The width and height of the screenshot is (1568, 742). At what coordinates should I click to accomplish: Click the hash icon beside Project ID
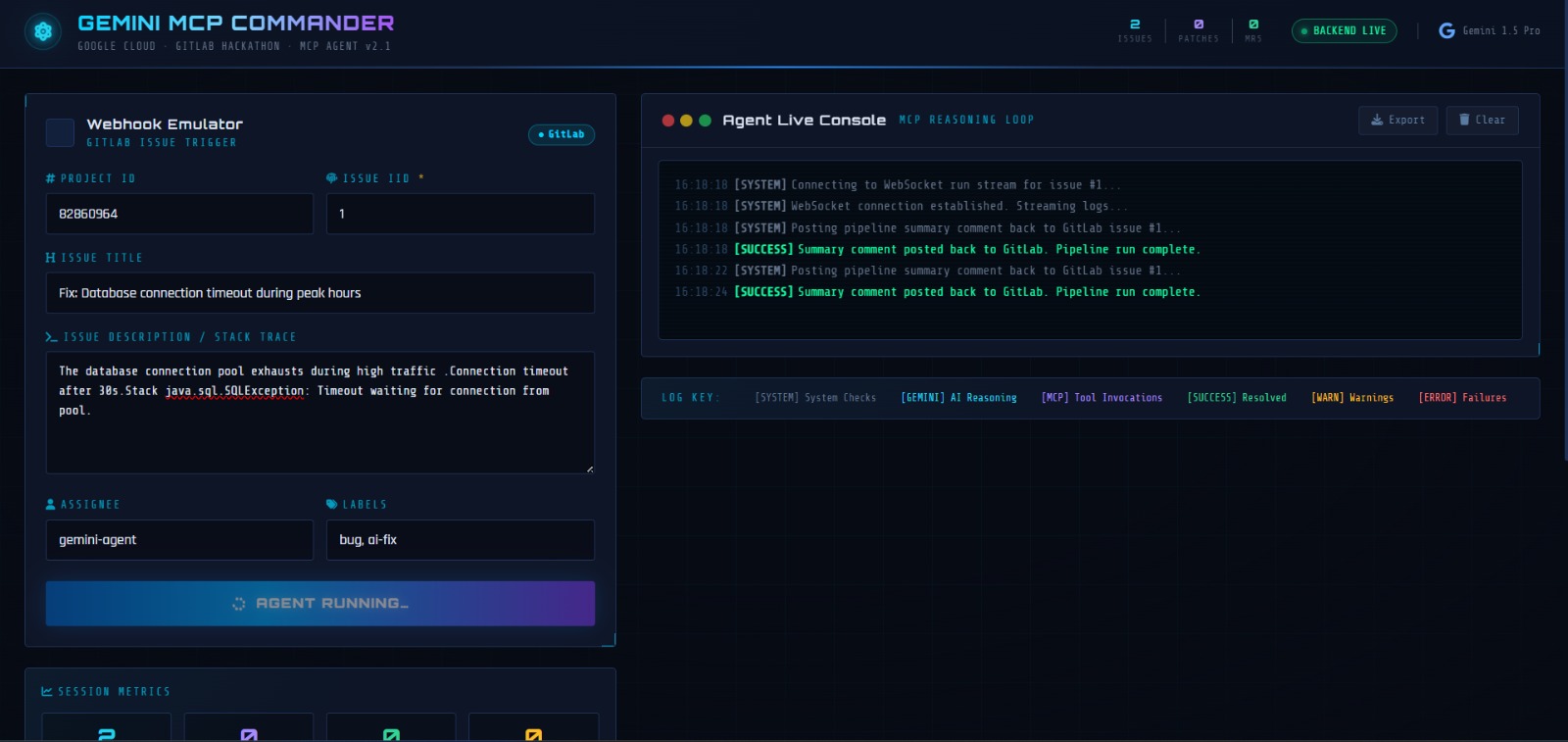[50, 178]
